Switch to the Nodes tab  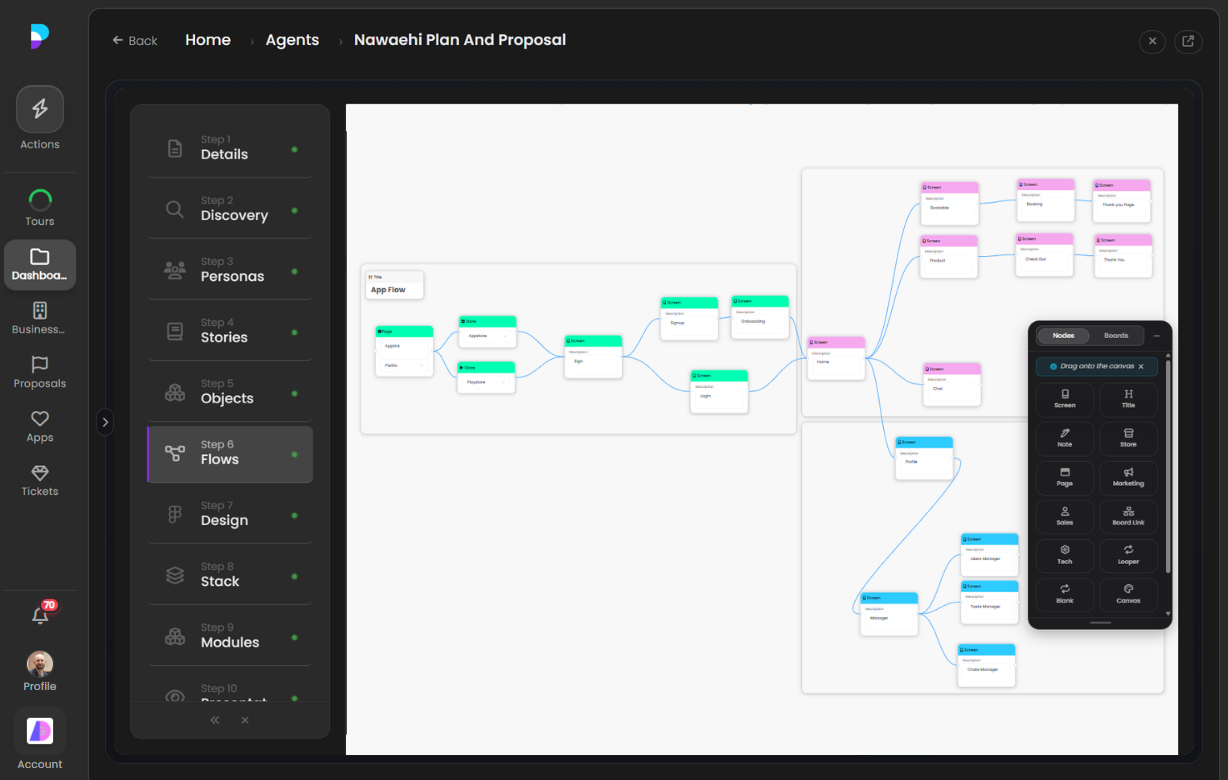click(x=1064, y=336)
